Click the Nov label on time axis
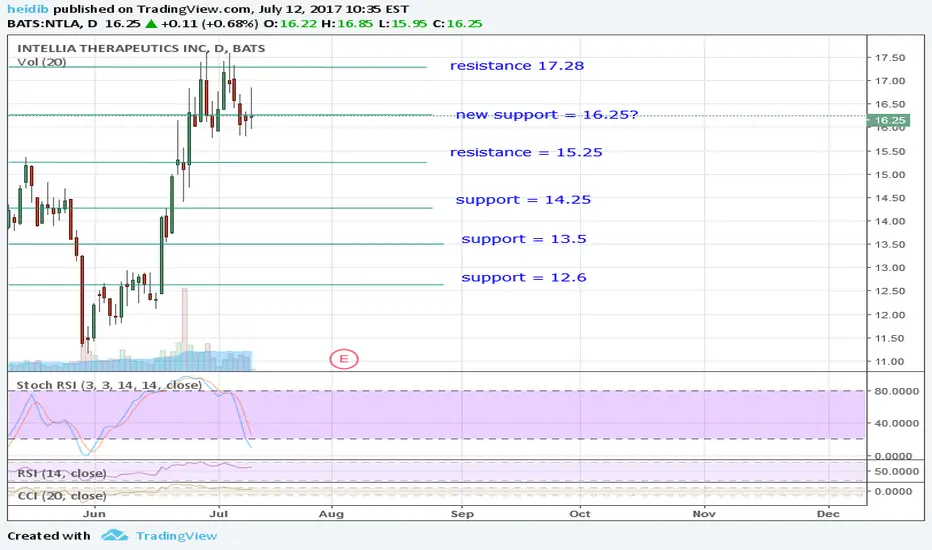The height and width of the screenshot is (550, 932). tap(704, 514)
